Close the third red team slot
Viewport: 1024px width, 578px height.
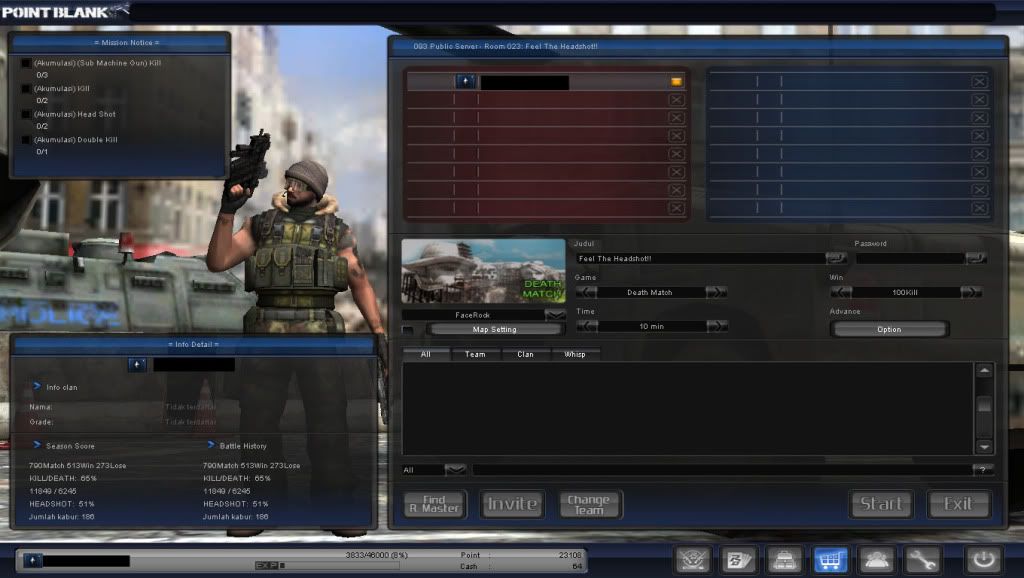tap(677, 118)
